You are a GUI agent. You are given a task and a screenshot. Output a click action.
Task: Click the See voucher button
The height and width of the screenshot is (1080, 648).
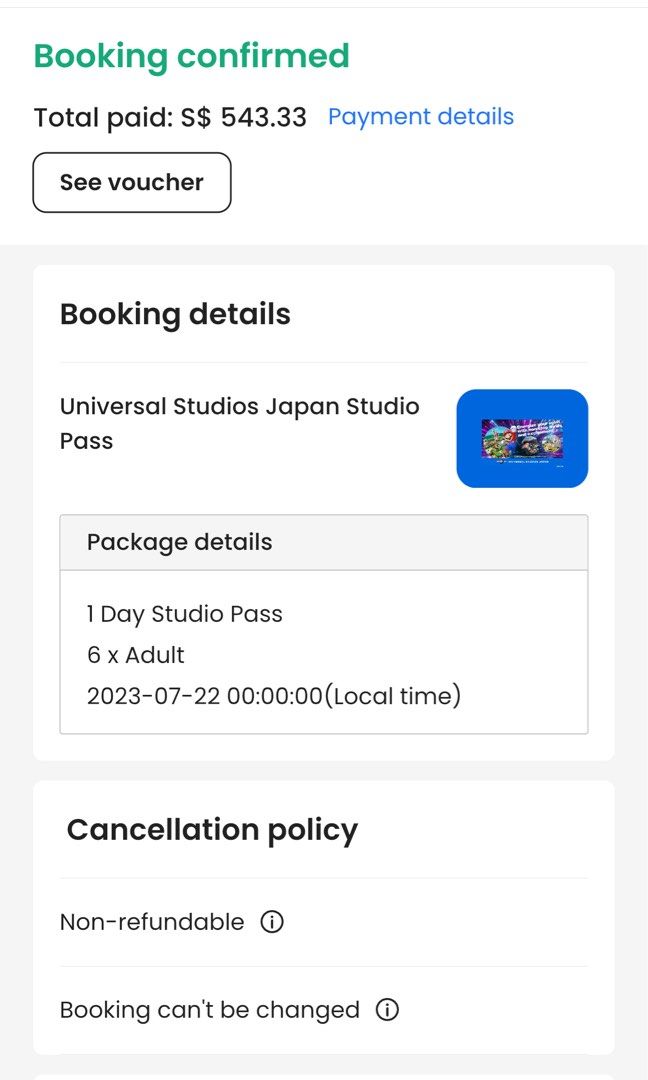pos(131,182)
